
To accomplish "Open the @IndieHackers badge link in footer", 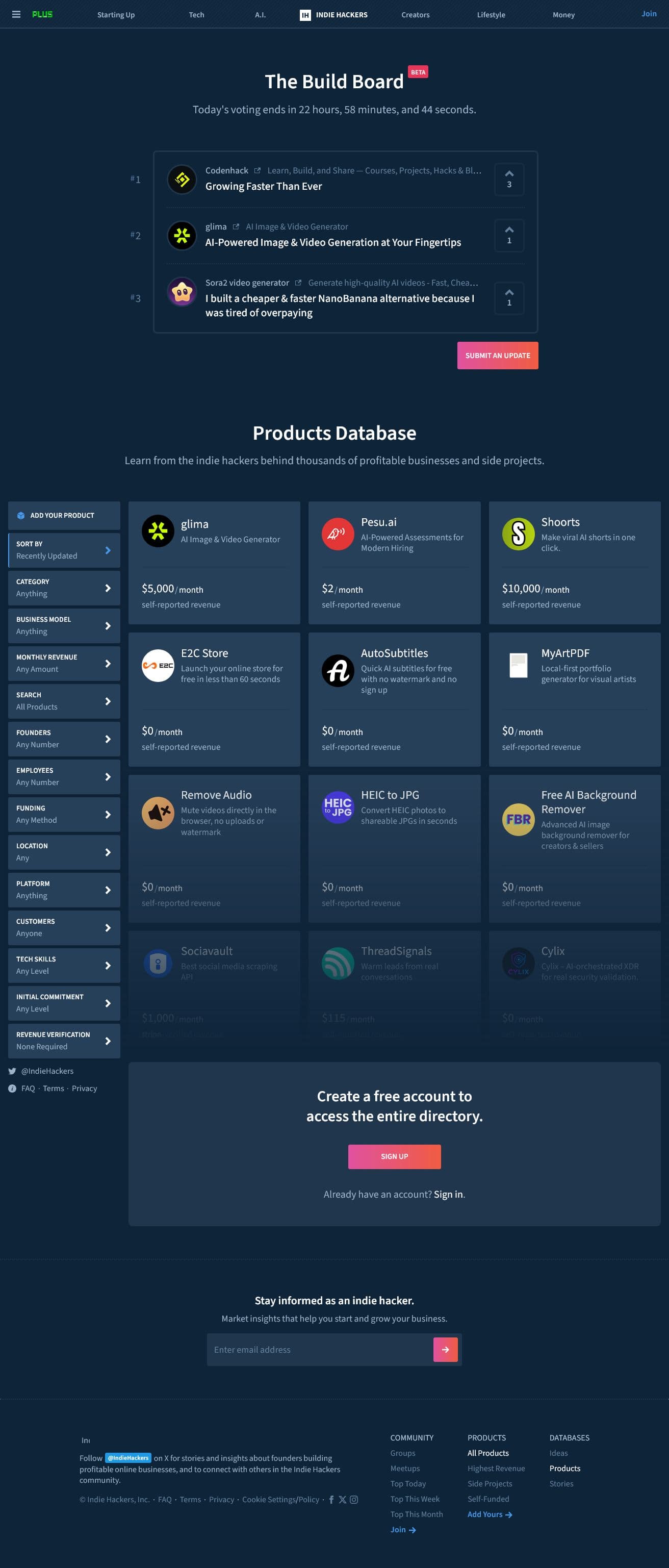I will point(128,1458).
